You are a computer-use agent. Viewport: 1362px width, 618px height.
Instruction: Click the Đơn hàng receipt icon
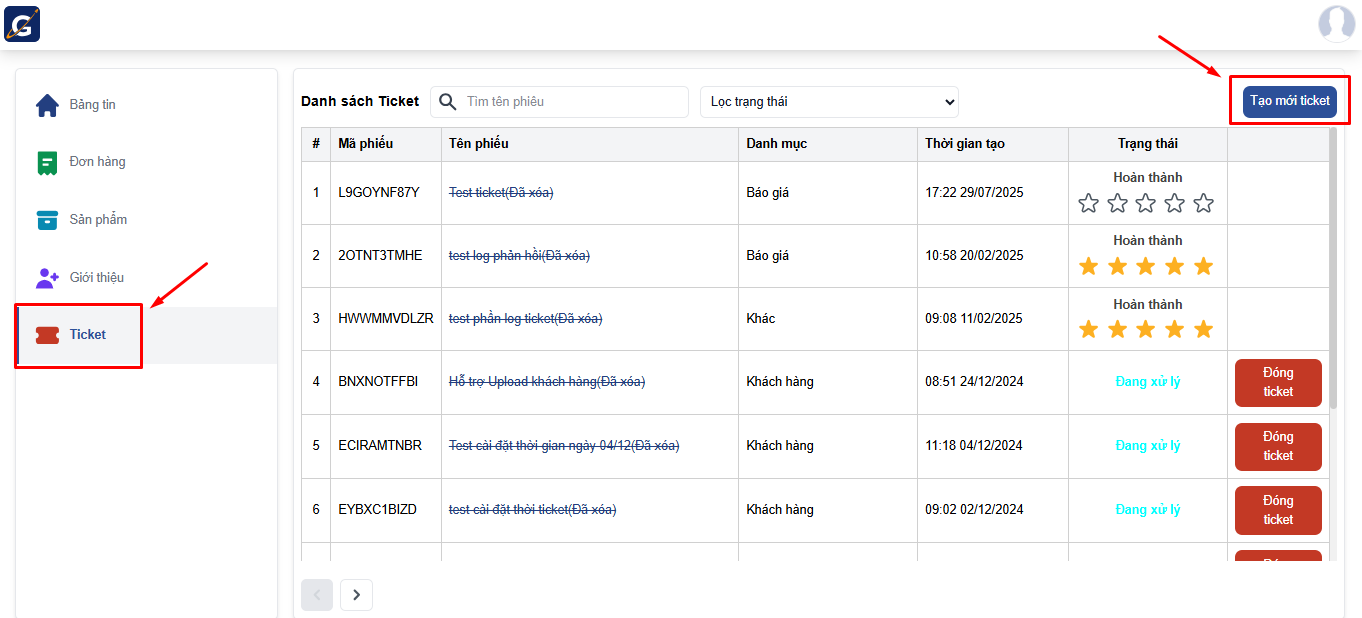47,162
